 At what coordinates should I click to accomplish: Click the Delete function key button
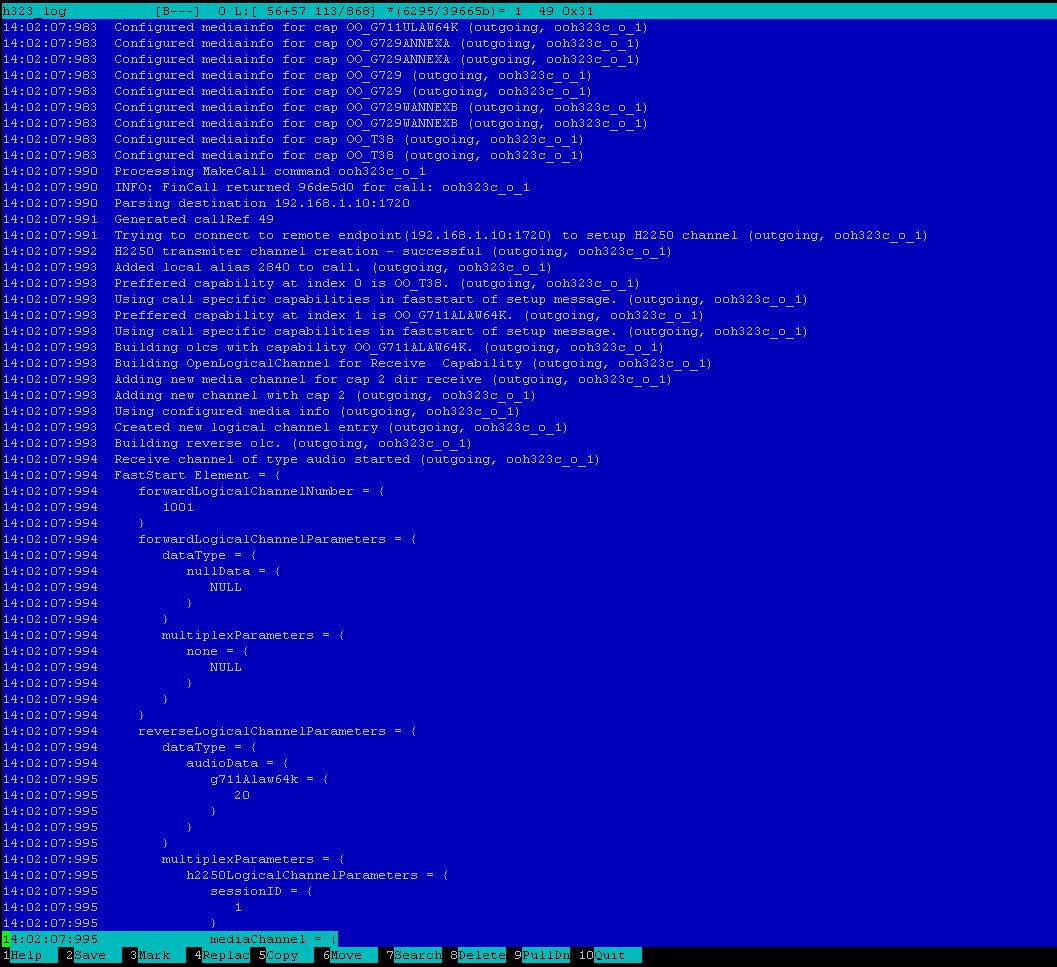tap(482, 955)
